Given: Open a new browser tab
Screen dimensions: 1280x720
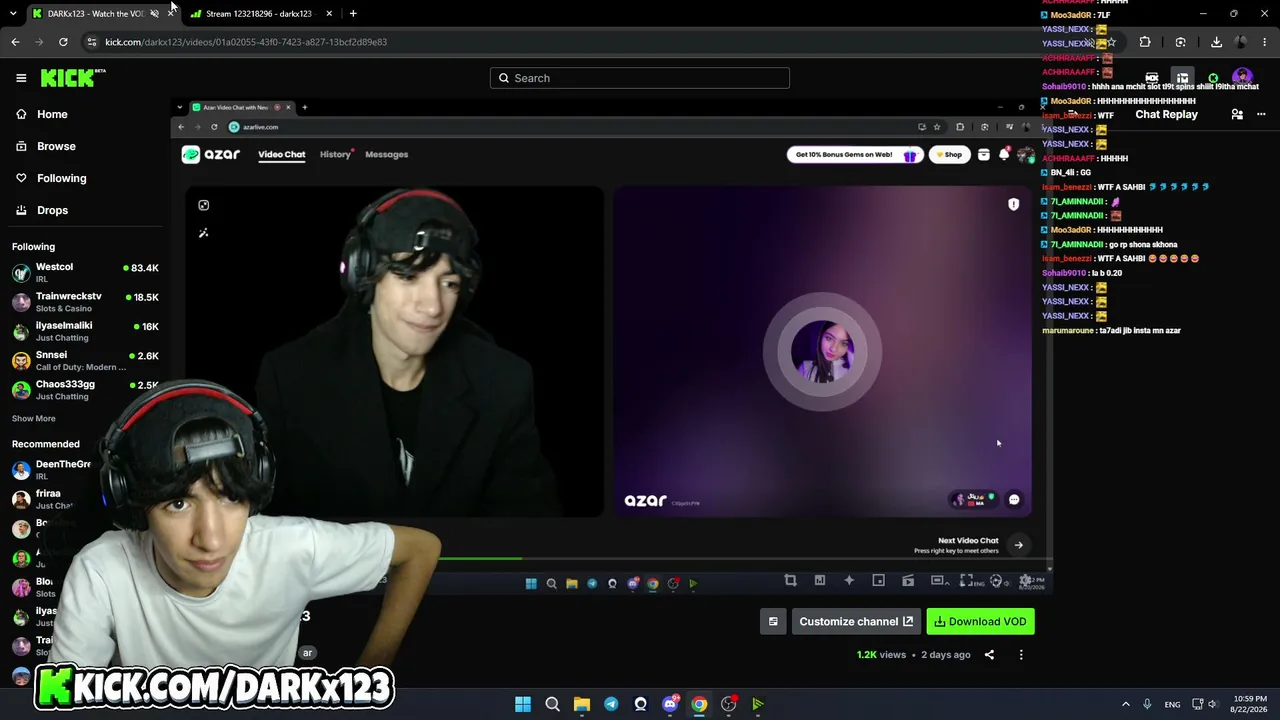Looking at the screenshot, I should click(353, 13).
